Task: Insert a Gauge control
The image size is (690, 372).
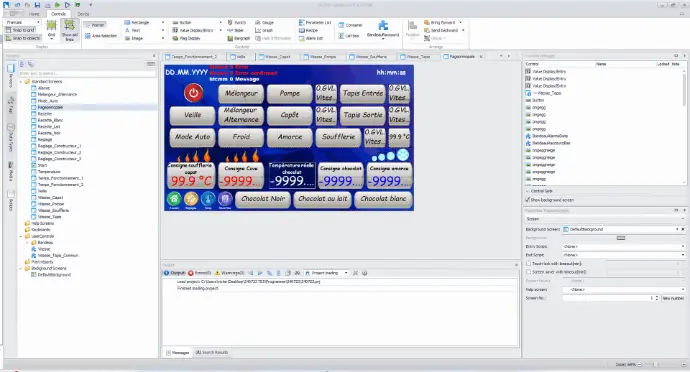Action: [264, 22]
